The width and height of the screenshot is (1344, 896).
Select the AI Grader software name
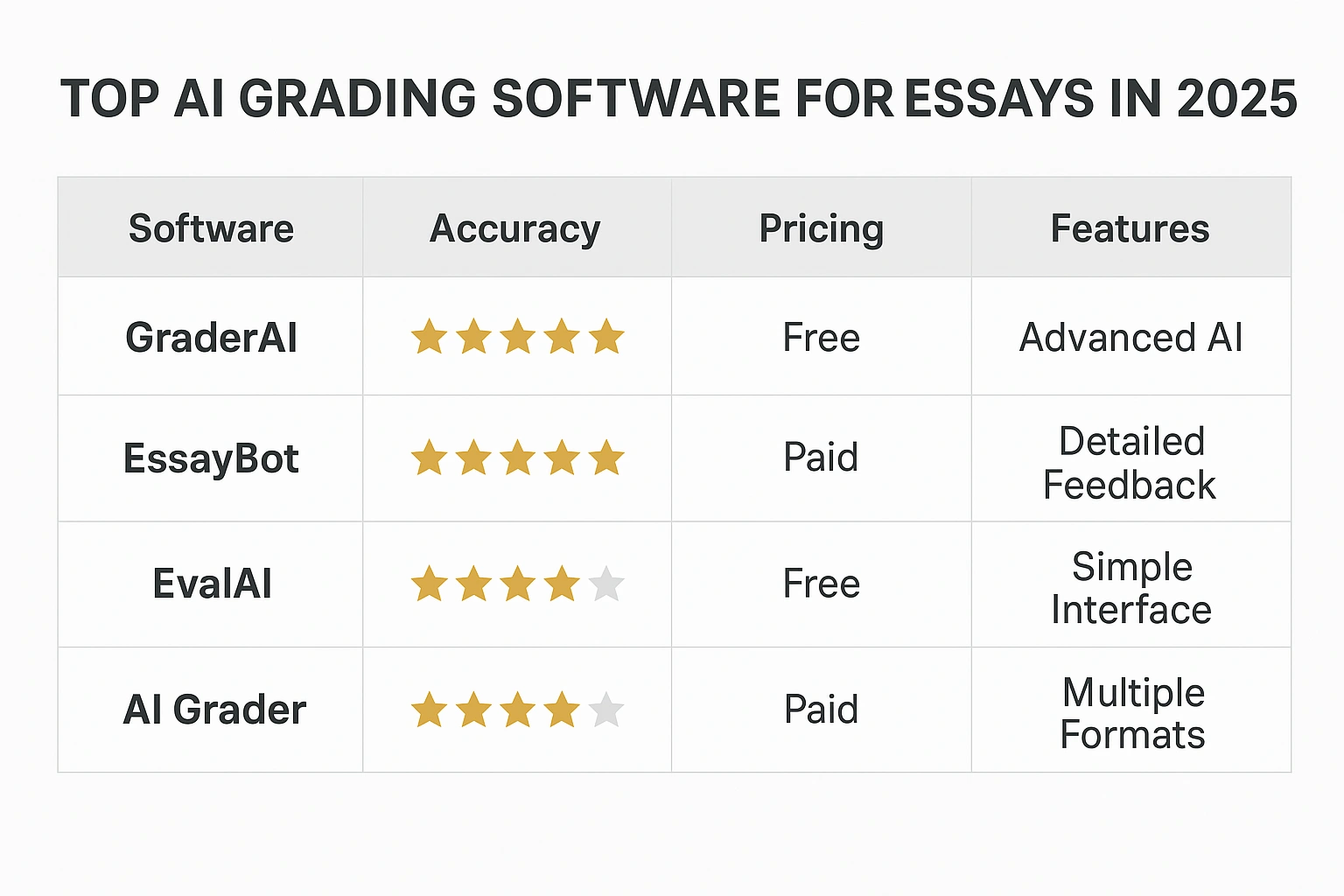point(214,710)
